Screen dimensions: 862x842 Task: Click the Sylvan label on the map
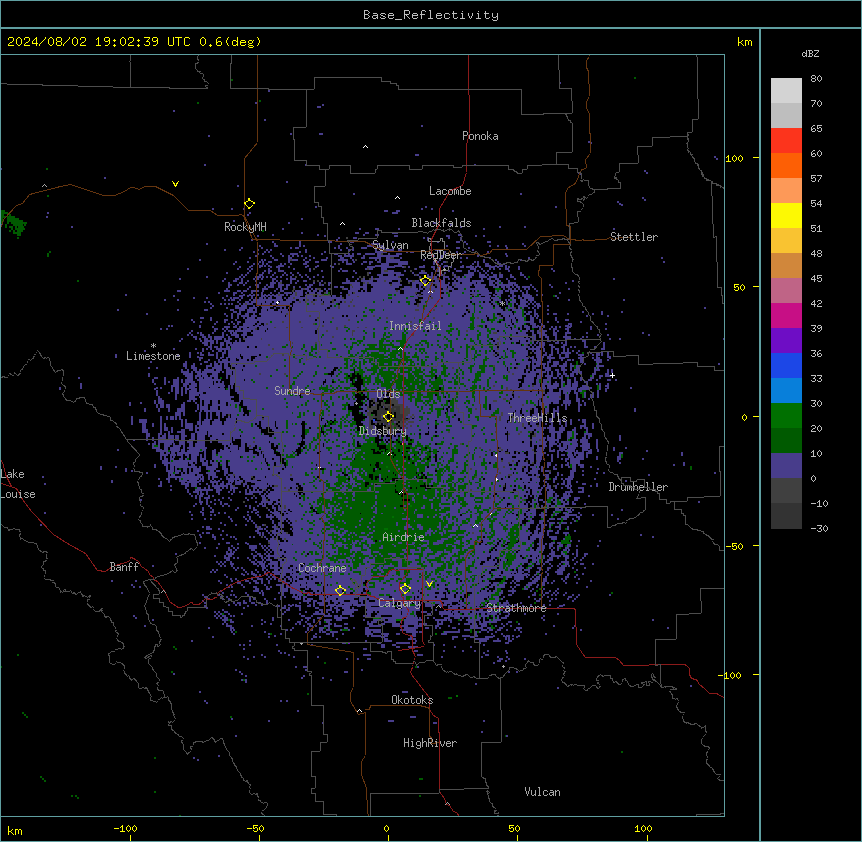click(390, 245)
